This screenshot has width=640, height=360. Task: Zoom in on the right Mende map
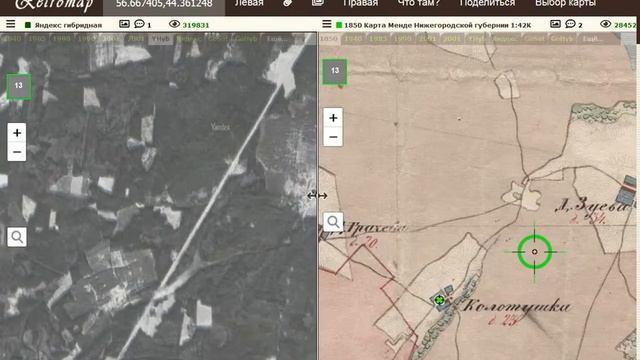point(333,118)
